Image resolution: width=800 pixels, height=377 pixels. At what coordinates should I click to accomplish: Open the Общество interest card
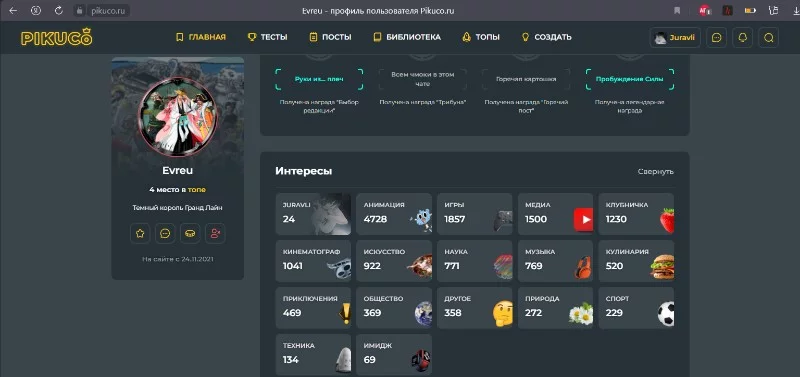pyautogui.click(x=394, y=308)
